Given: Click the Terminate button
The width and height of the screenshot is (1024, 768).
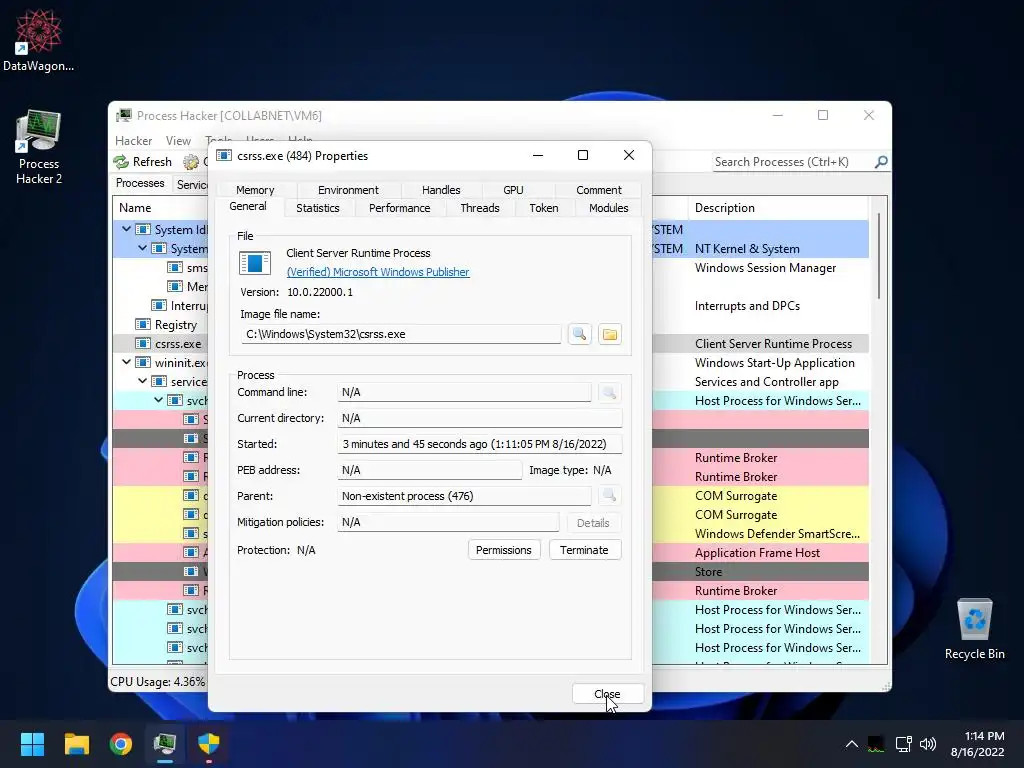Looking at the screenshot, I should tap(584, 550).
